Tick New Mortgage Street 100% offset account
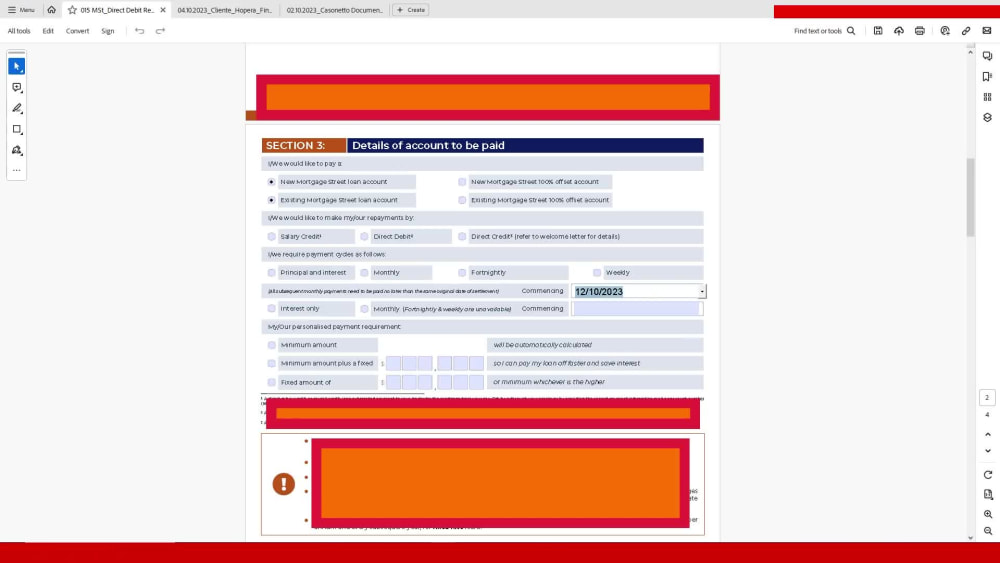This screenshot has height=563, width=1000. (x=462, y=182)
